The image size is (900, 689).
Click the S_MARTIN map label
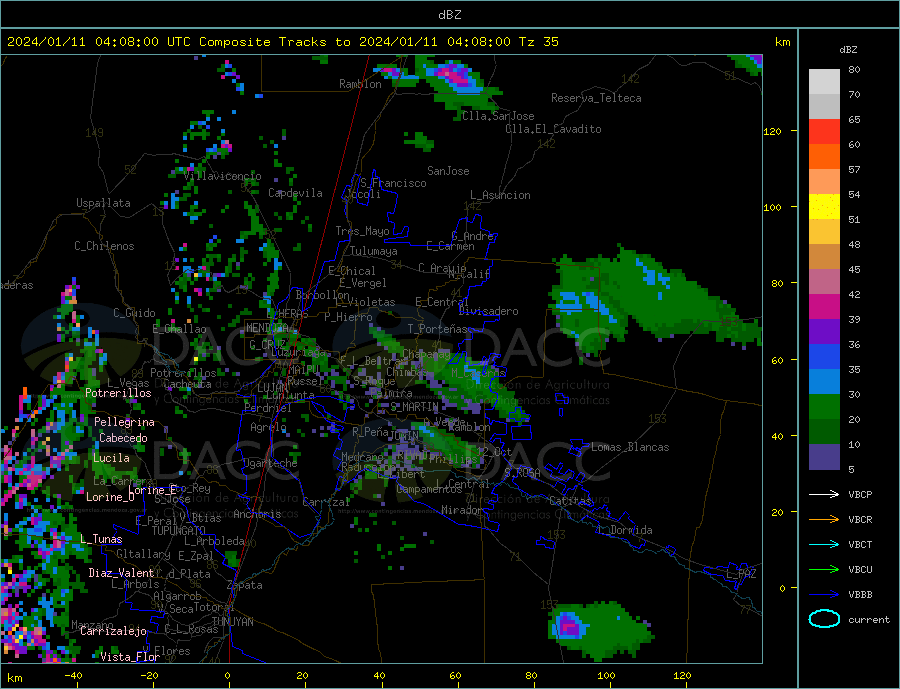[x=414, y=407]
